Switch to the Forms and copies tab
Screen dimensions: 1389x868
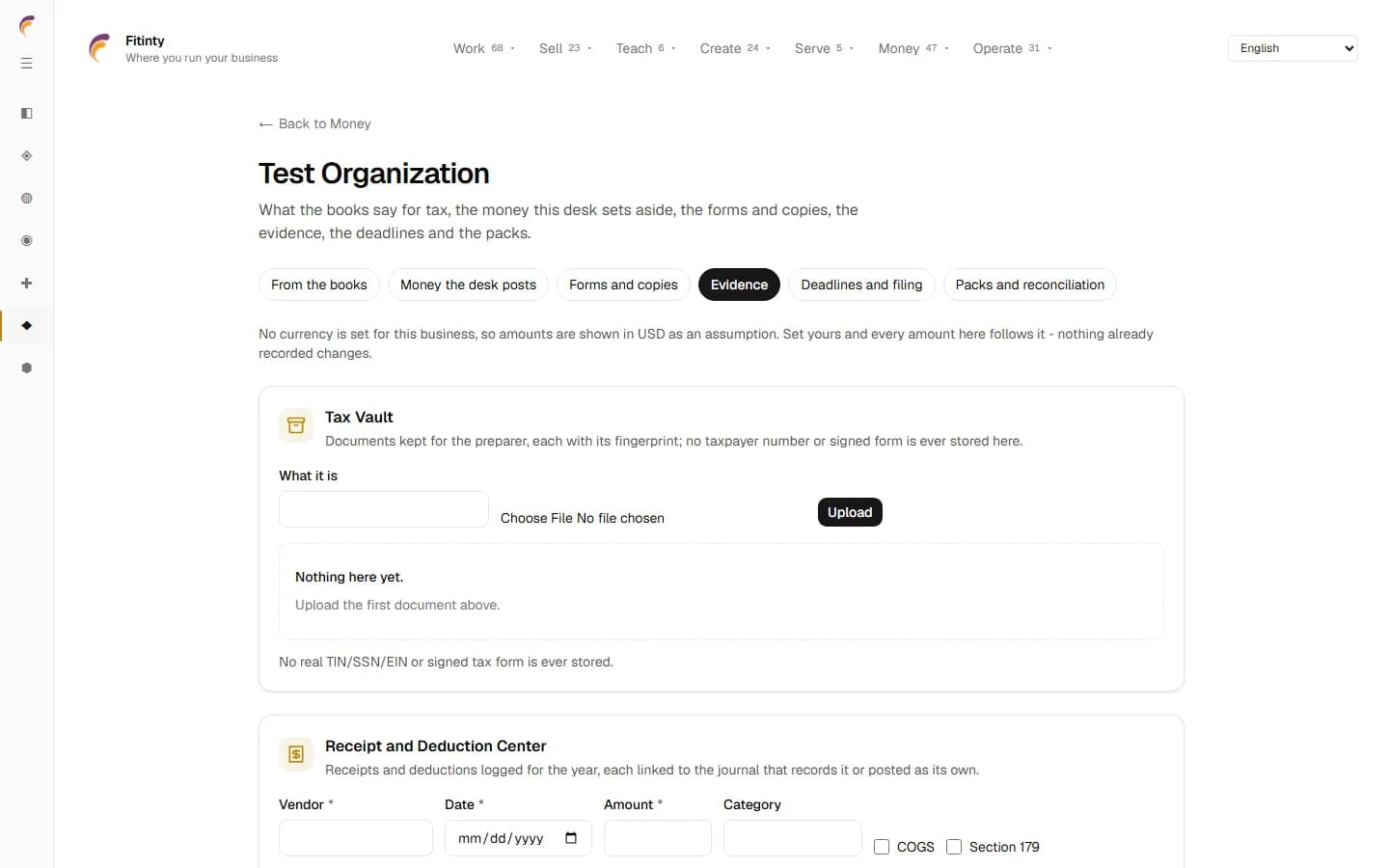623,285
